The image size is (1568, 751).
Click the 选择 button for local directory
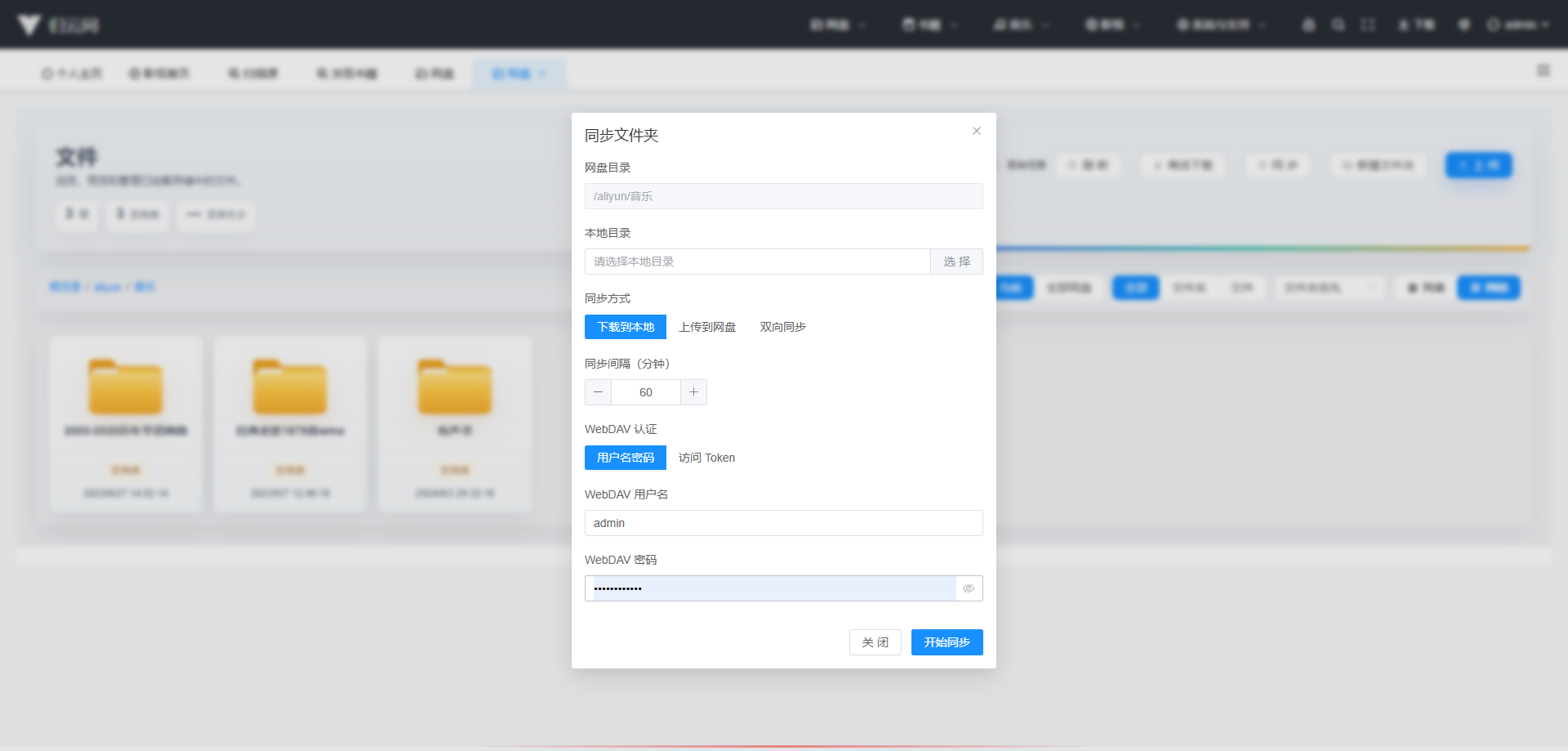[x=956, y=262]
